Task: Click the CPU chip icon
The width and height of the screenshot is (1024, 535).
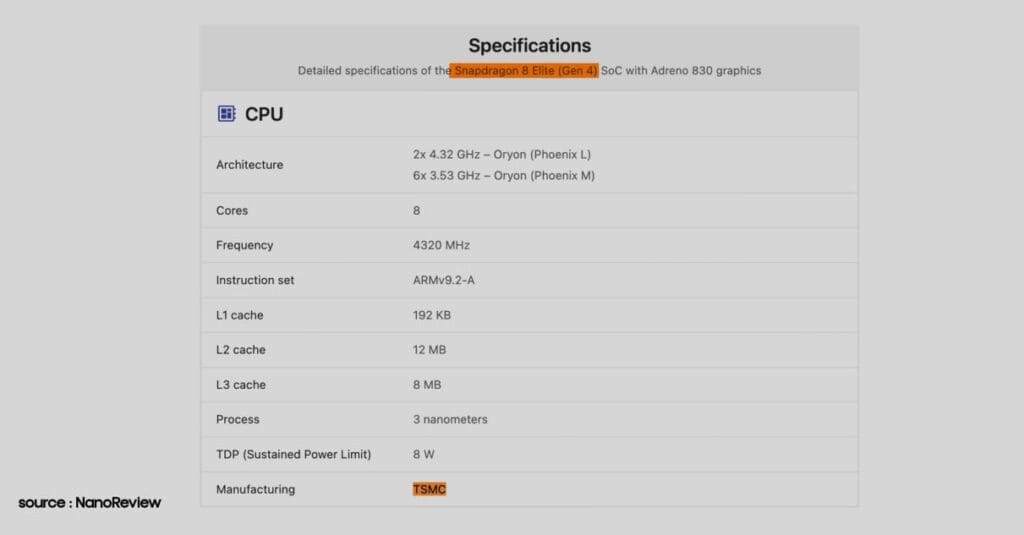Action: point(227,114)
